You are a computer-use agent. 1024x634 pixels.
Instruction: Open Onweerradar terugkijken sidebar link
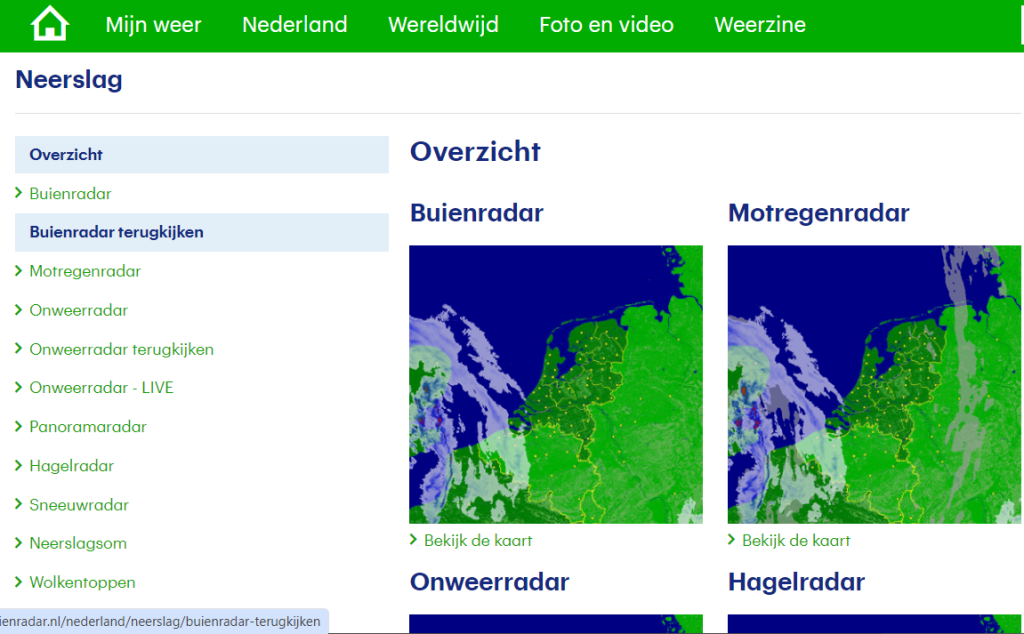(121, 349)
